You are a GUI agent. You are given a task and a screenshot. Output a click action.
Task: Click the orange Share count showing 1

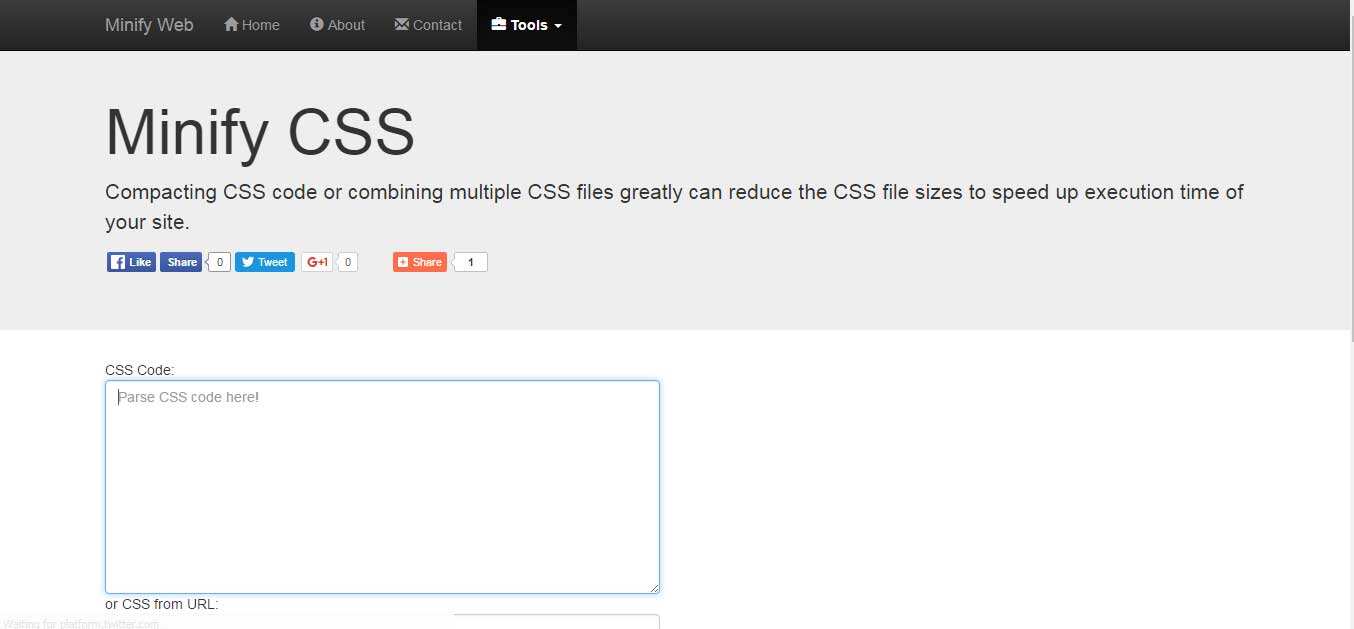pyautogui.click(x=471, y=262)
